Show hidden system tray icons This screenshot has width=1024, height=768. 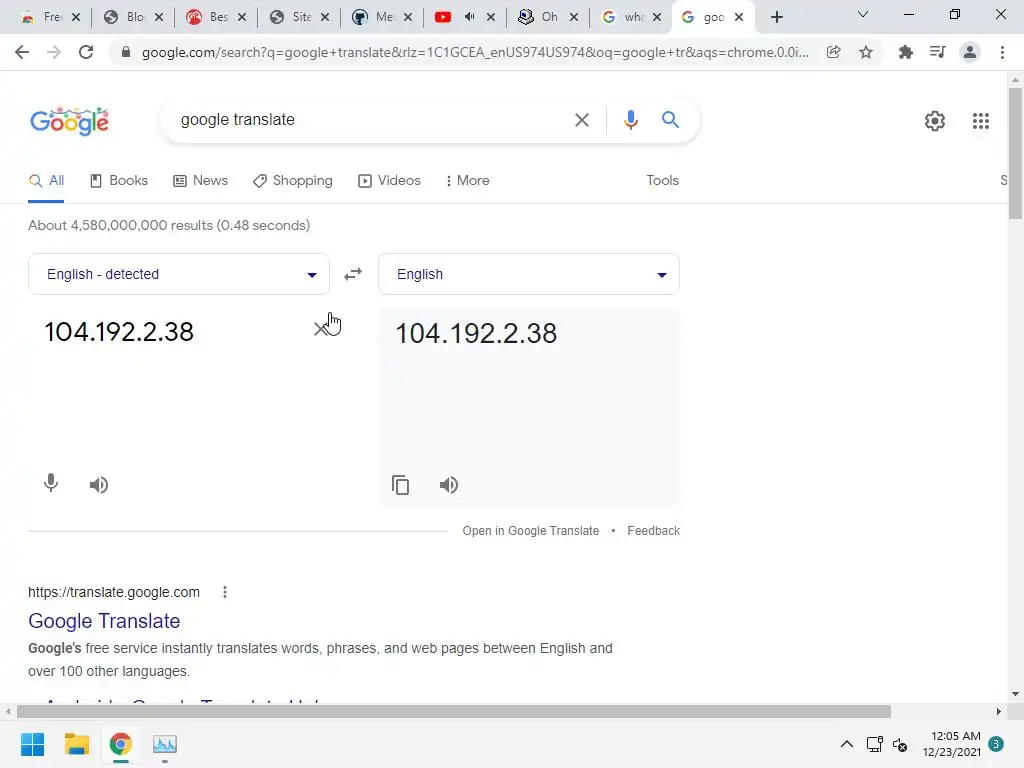tap(846, 744)
